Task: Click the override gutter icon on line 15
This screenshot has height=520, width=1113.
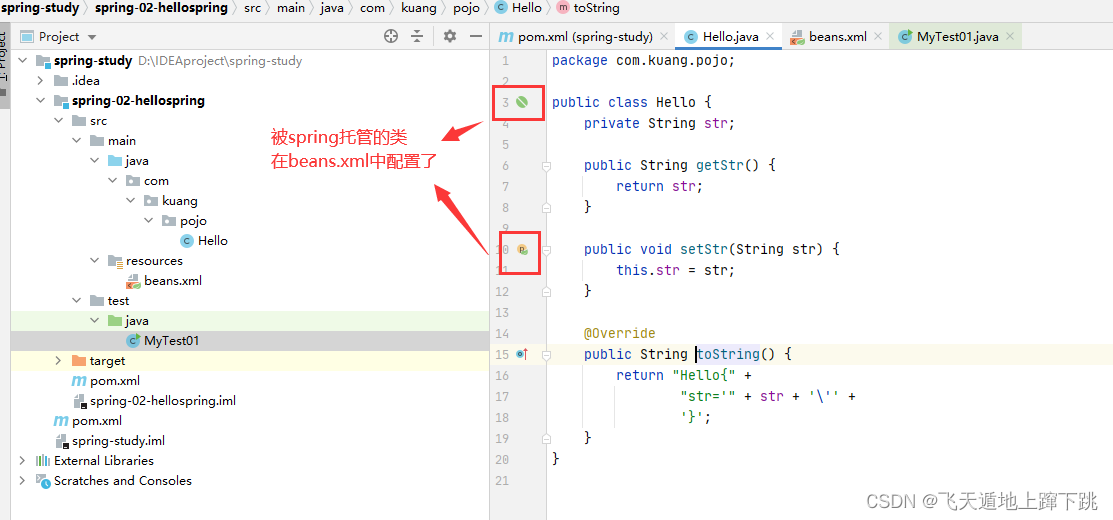Action: click(x=522, y=354)
